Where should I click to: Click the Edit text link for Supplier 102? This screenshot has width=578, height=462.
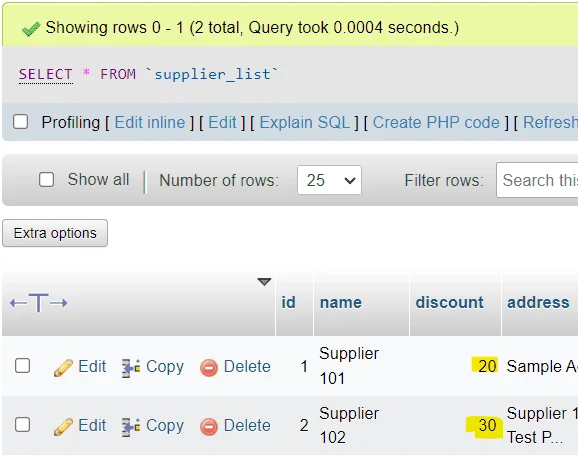click(x=92, y=425)
